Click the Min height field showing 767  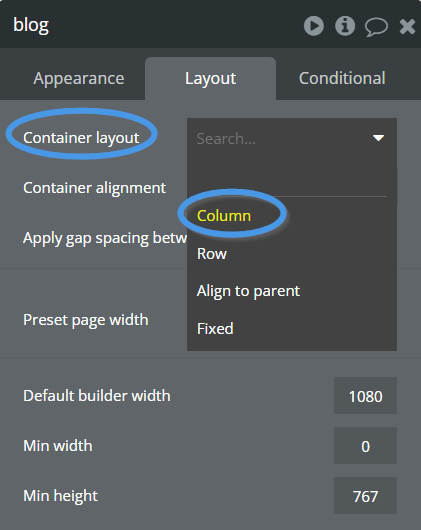click(365, 496)
